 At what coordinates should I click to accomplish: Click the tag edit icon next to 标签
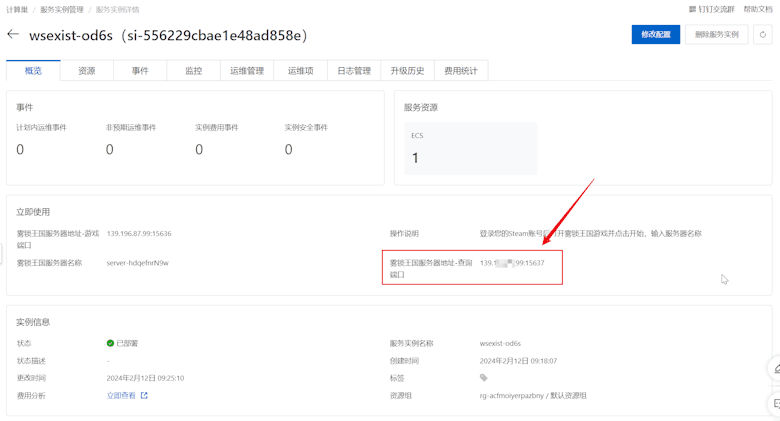pos(484,378)
